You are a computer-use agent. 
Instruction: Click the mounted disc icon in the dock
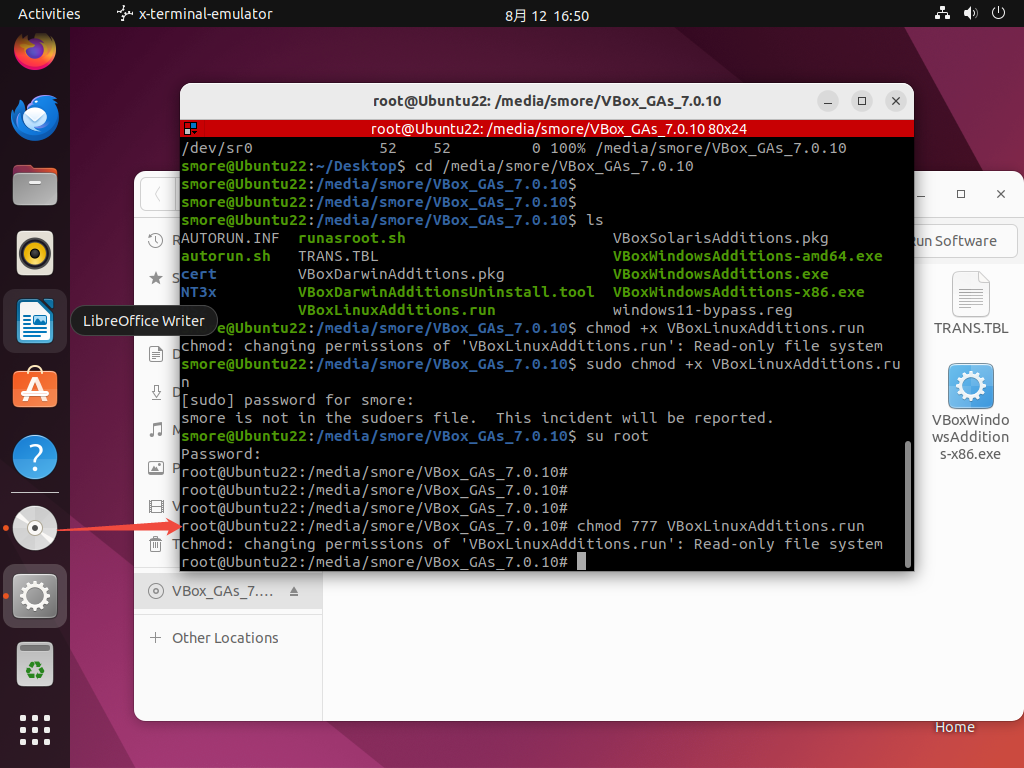[35, 528]
